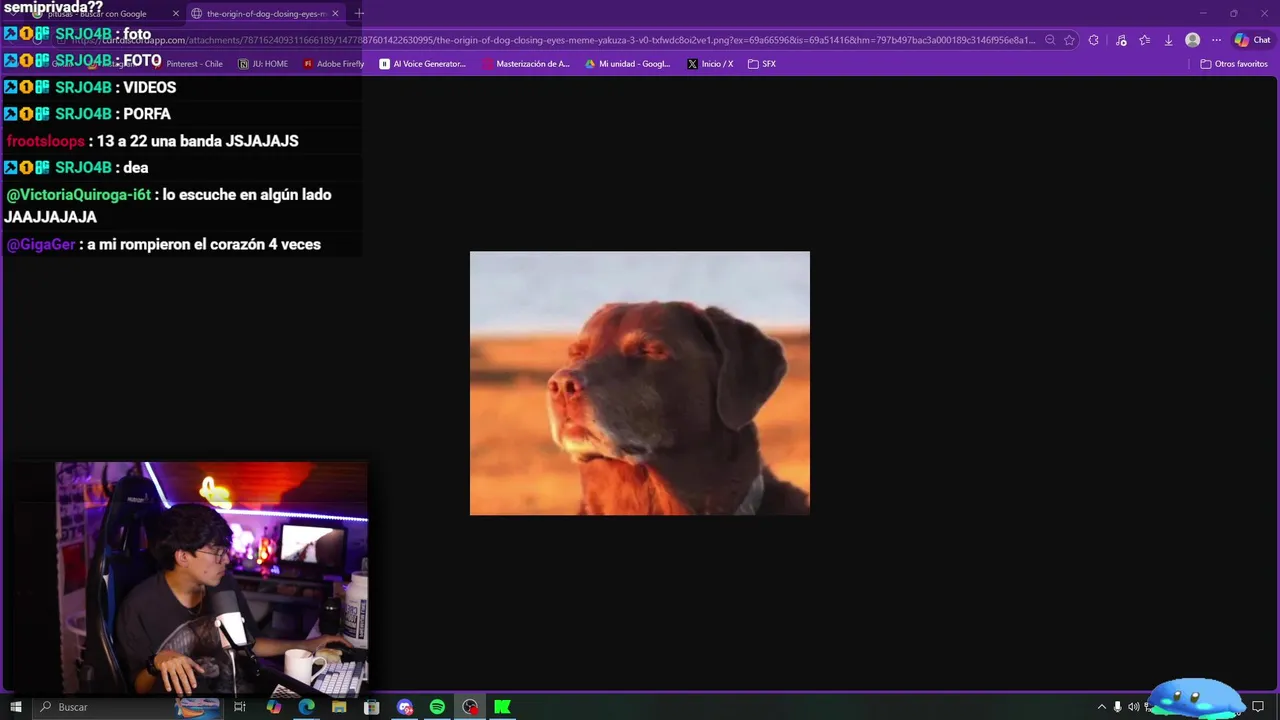Click the dog closing eyes image

coord(640,383)
